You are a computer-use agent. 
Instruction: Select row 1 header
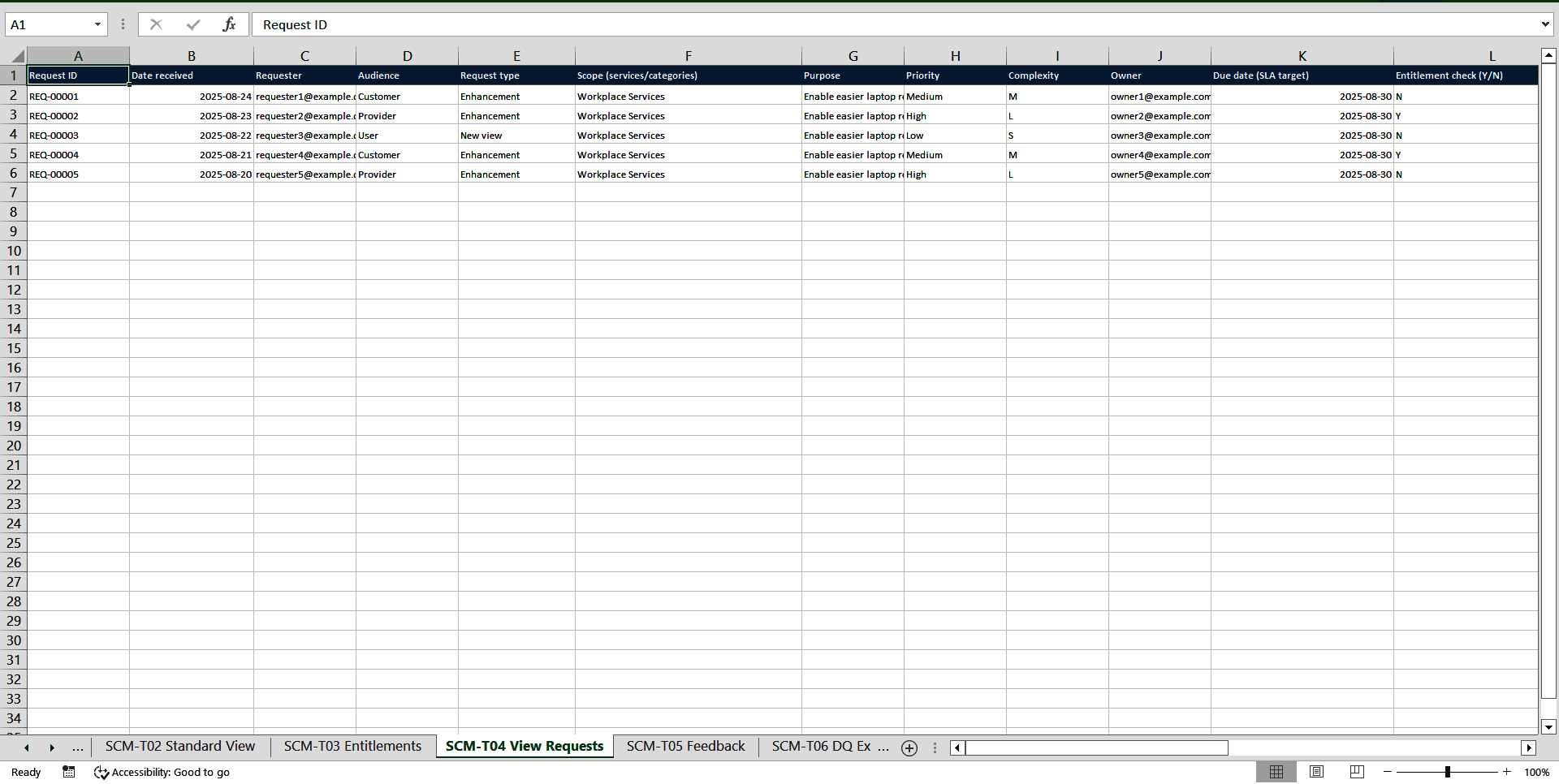(13, 75)
